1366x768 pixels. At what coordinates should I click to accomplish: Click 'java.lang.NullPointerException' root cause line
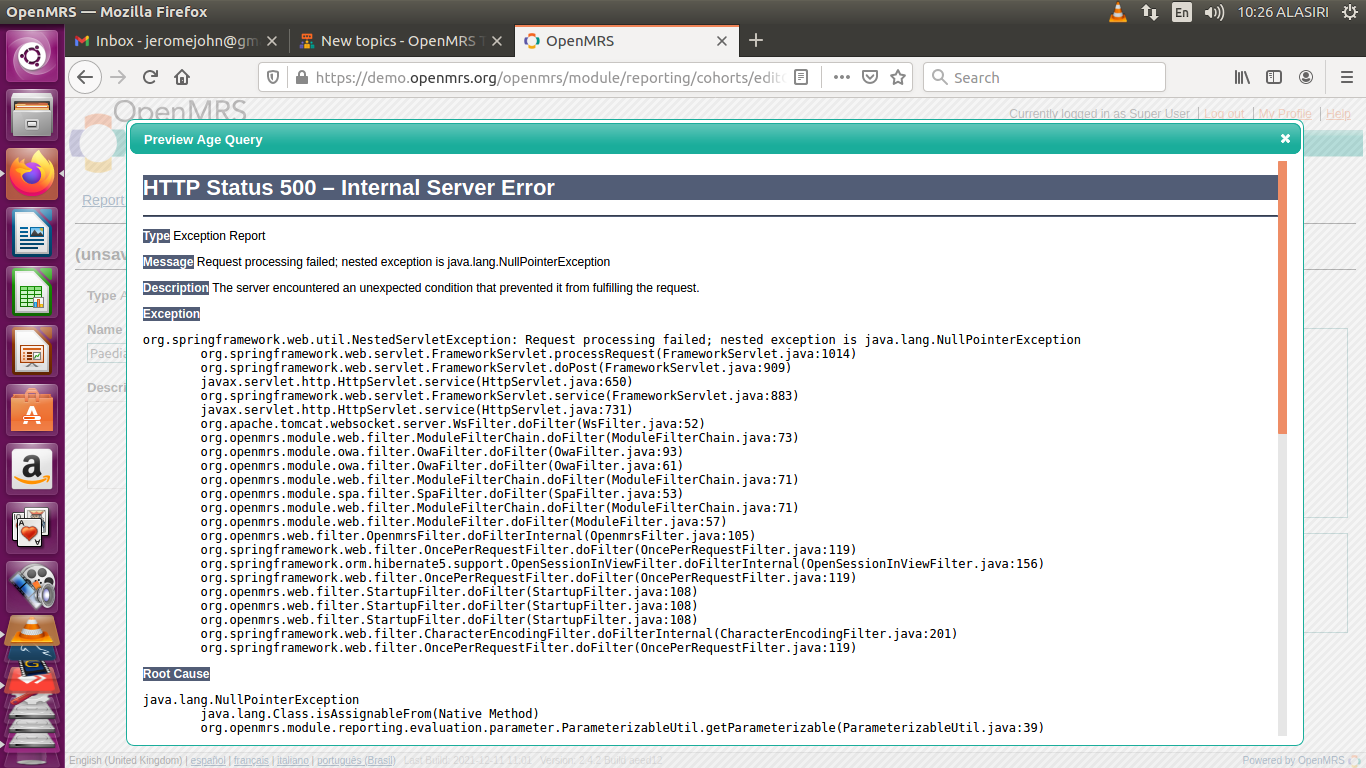pos(251,700)
